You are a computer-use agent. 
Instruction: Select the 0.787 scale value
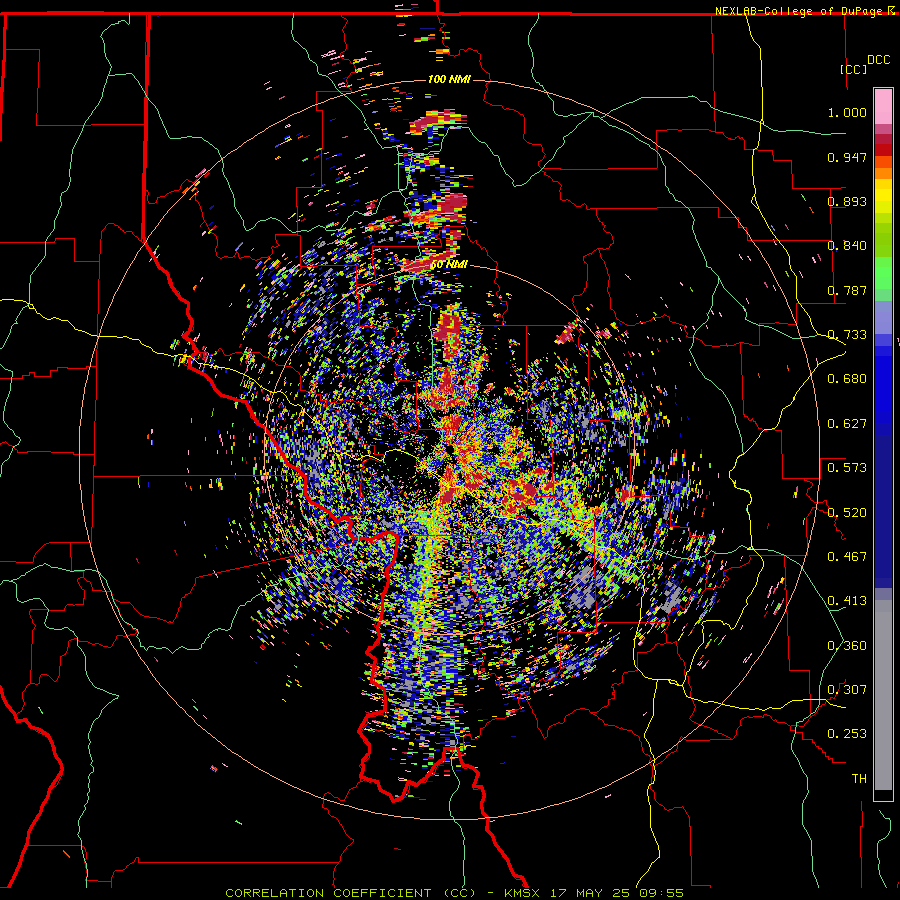(x=847, y=290)
